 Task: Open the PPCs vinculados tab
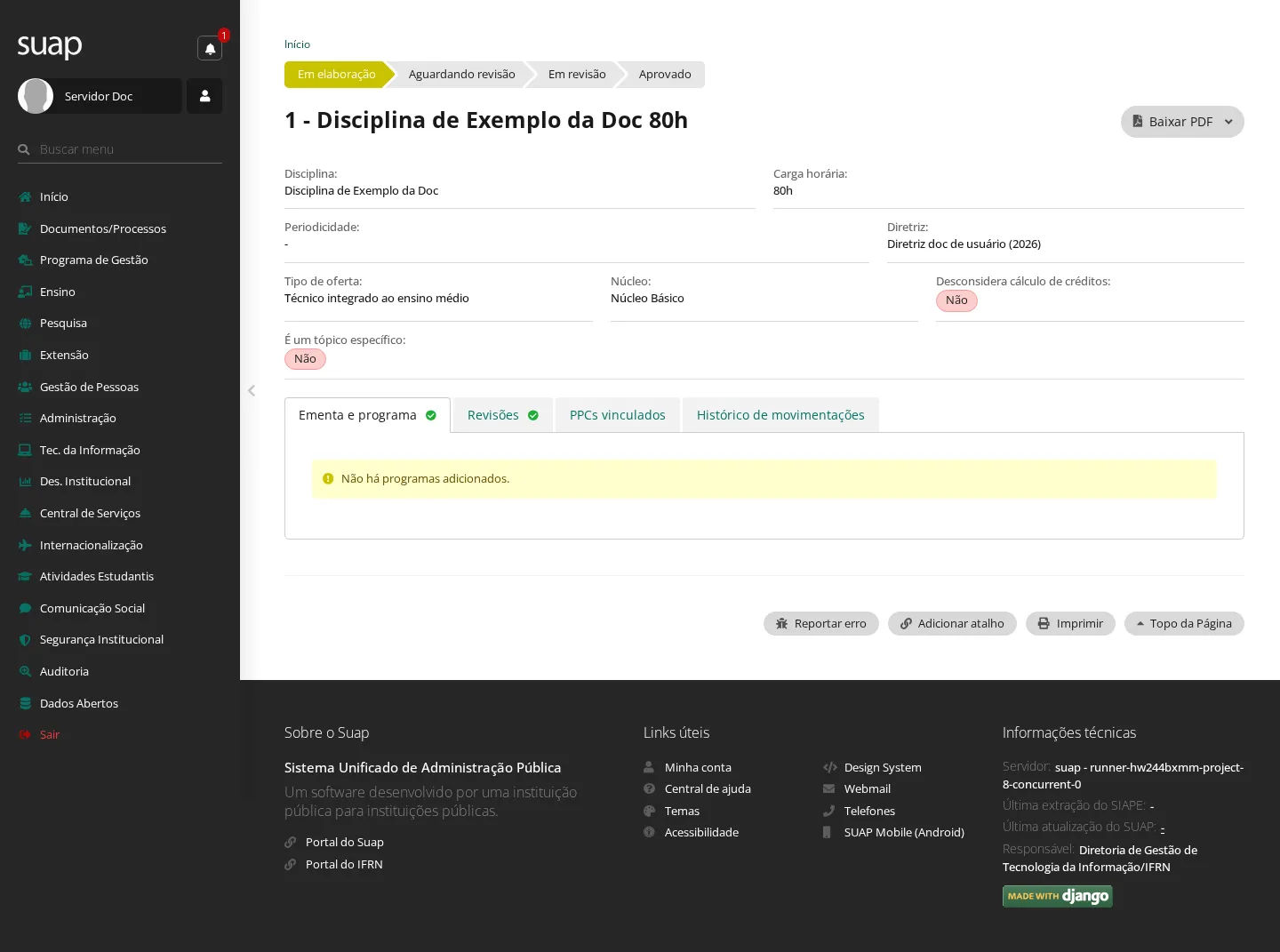tap(618, 415)
